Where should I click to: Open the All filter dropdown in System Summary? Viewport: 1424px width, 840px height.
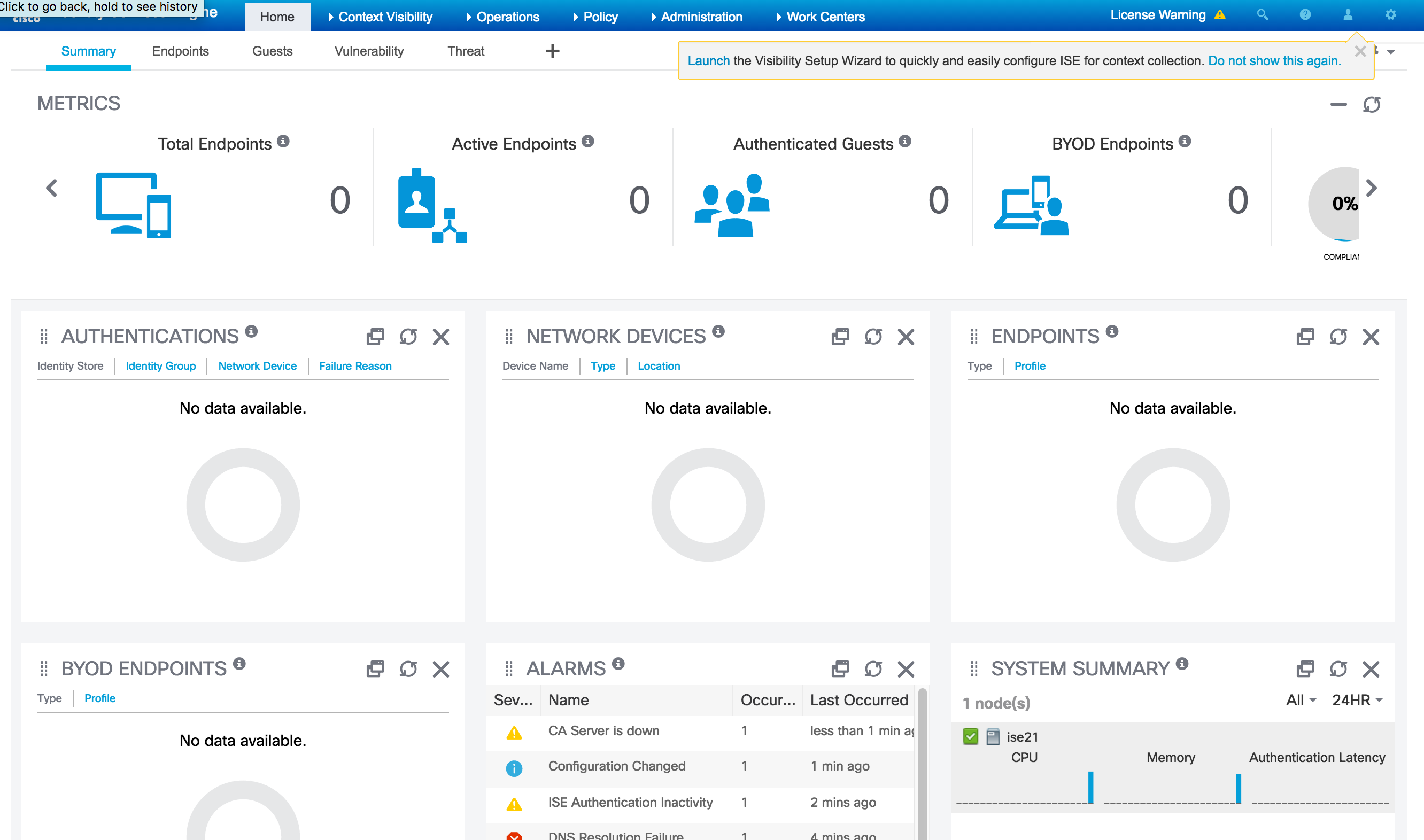pyautogui.click(x=1301, y=700)
